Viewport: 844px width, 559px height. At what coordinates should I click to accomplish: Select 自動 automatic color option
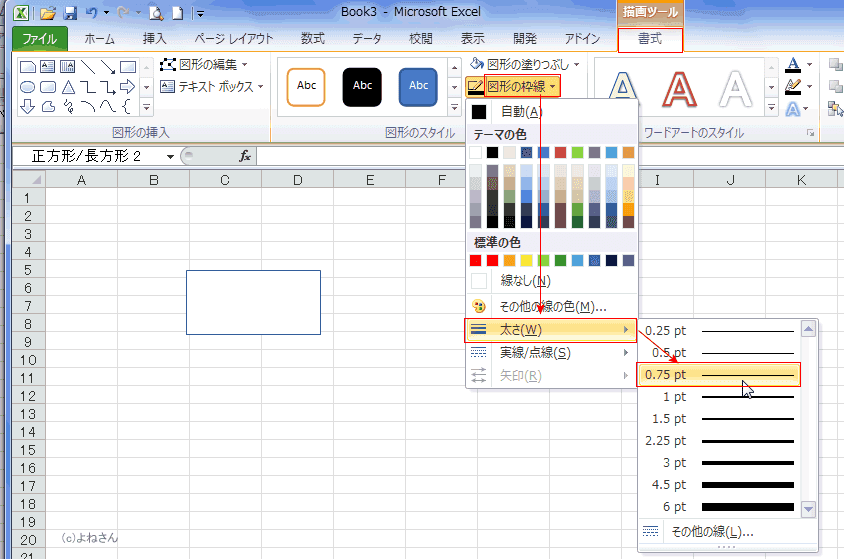(520, 112)
